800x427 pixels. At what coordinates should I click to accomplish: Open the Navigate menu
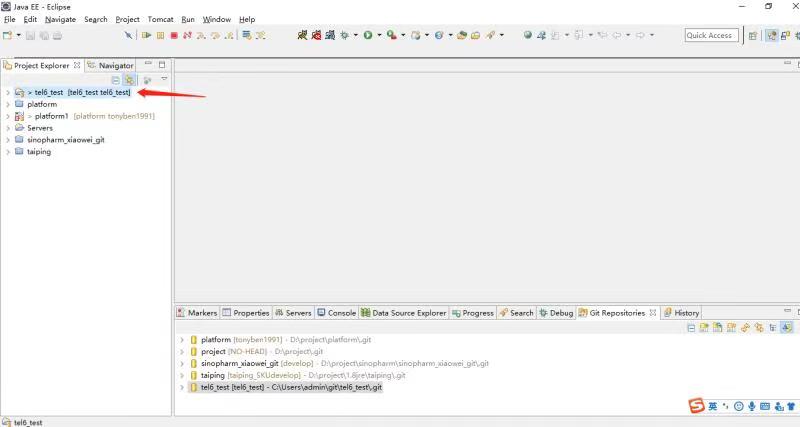pyautogui.click(x=60, y=19)
